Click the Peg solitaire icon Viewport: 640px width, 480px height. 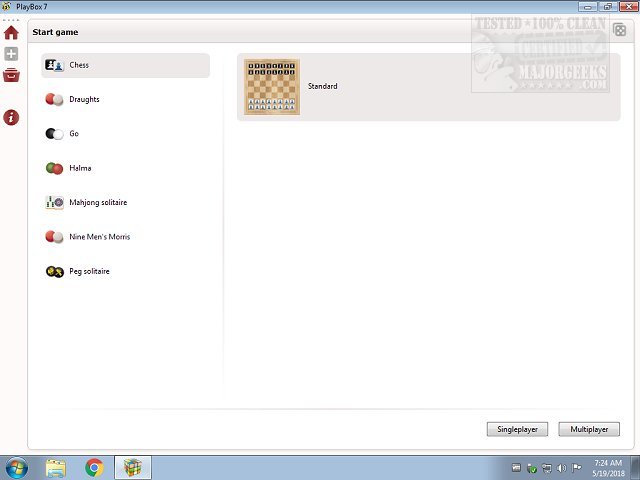(54, 271)
